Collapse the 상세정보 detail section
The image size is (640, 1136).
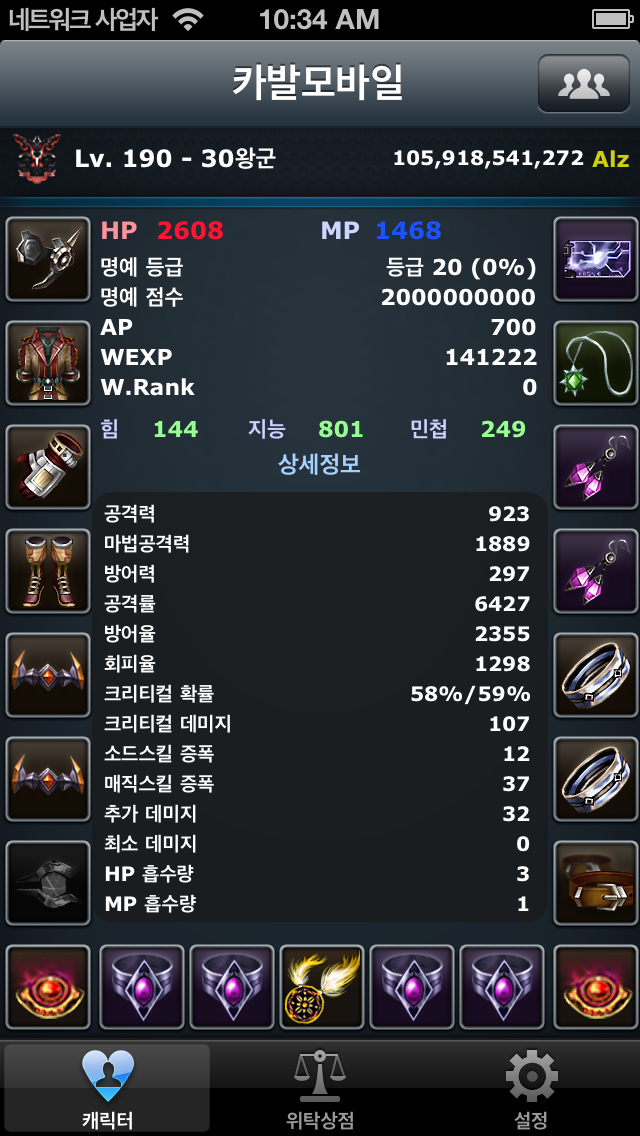pyautogui.click(x=320, y=464)
